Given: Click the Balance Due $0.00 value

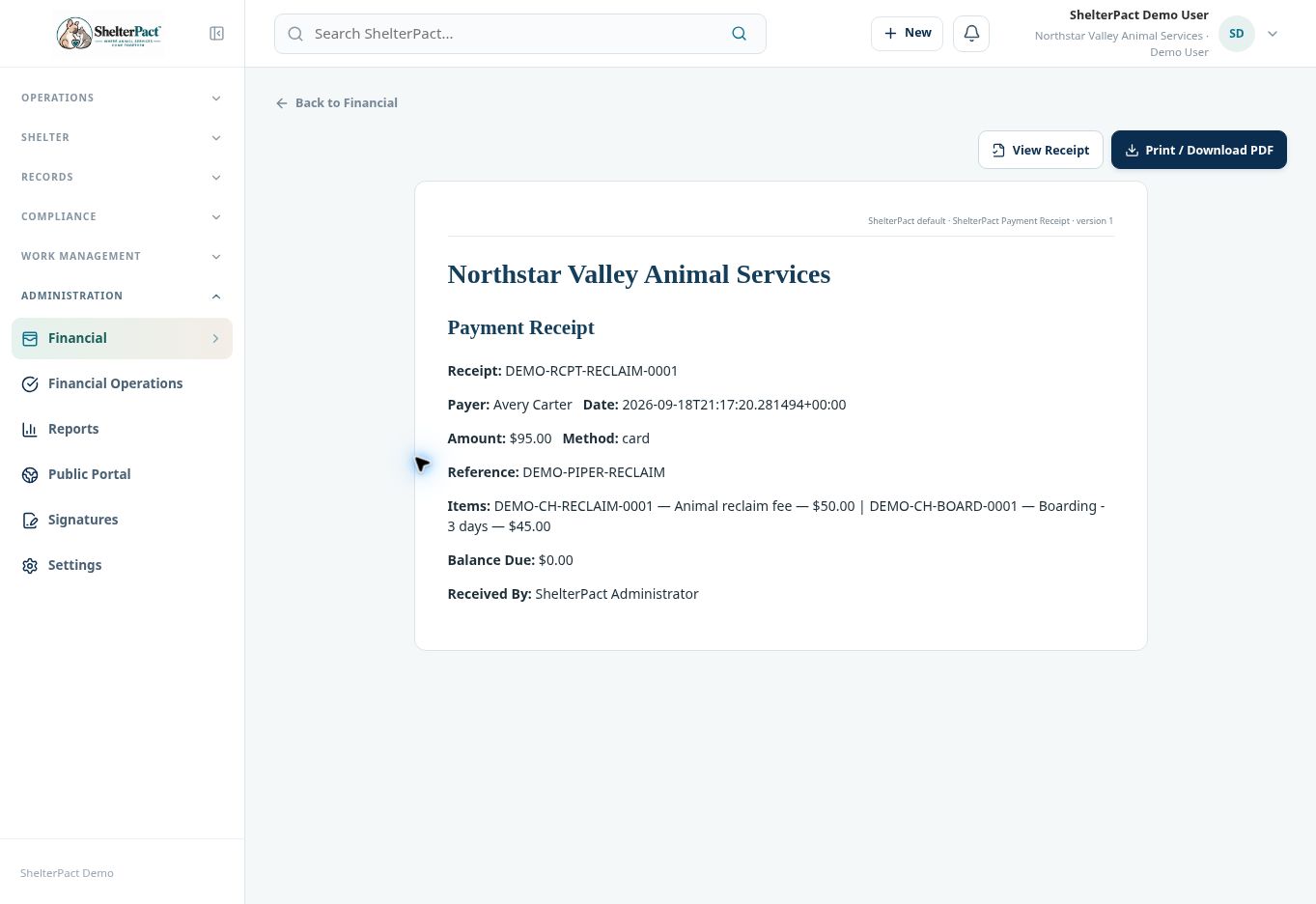Looking at the screenshot, I should pos(555,560).
